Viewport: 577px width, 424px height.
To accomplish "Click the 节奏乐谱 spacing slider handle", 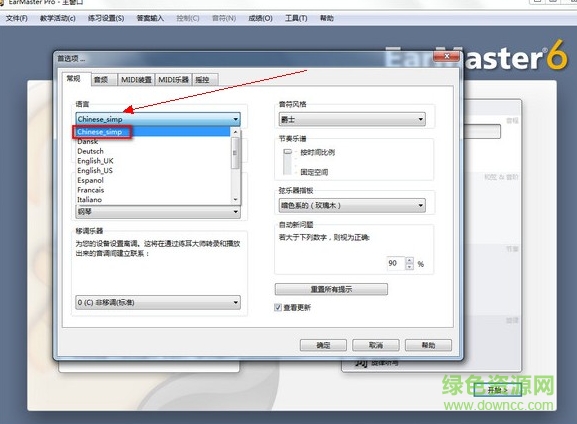I will coord(288,152).
